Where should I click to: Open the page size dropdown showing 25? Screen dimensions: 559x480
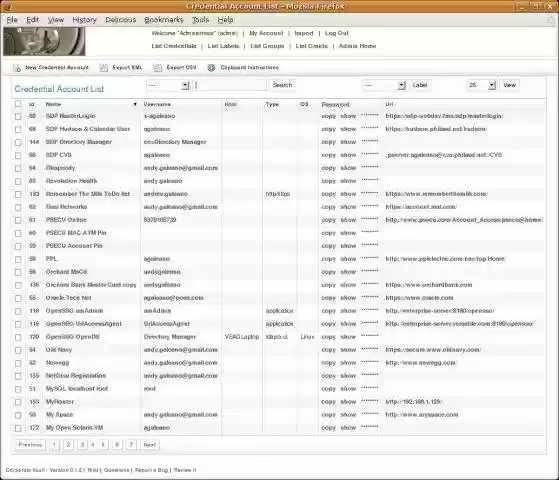tap(481, 85)
